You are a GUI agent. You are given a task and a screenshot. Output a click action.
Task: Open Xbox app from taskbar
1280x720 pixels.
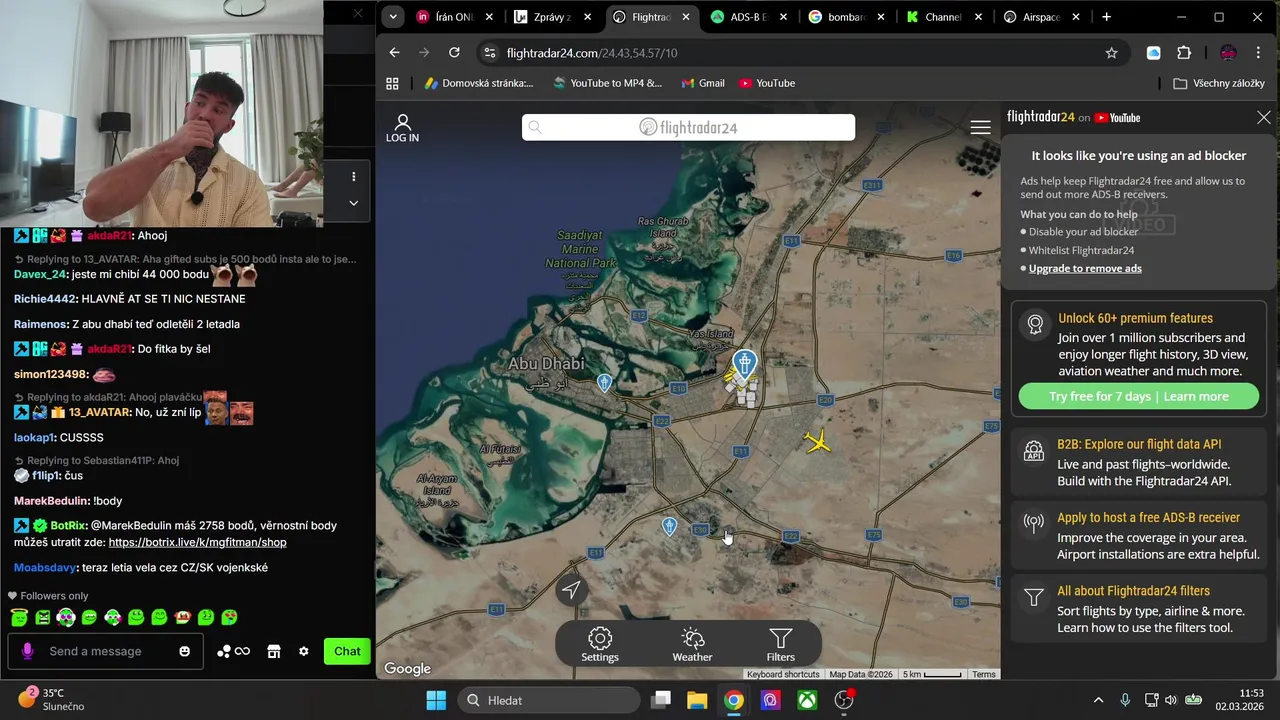806,700
